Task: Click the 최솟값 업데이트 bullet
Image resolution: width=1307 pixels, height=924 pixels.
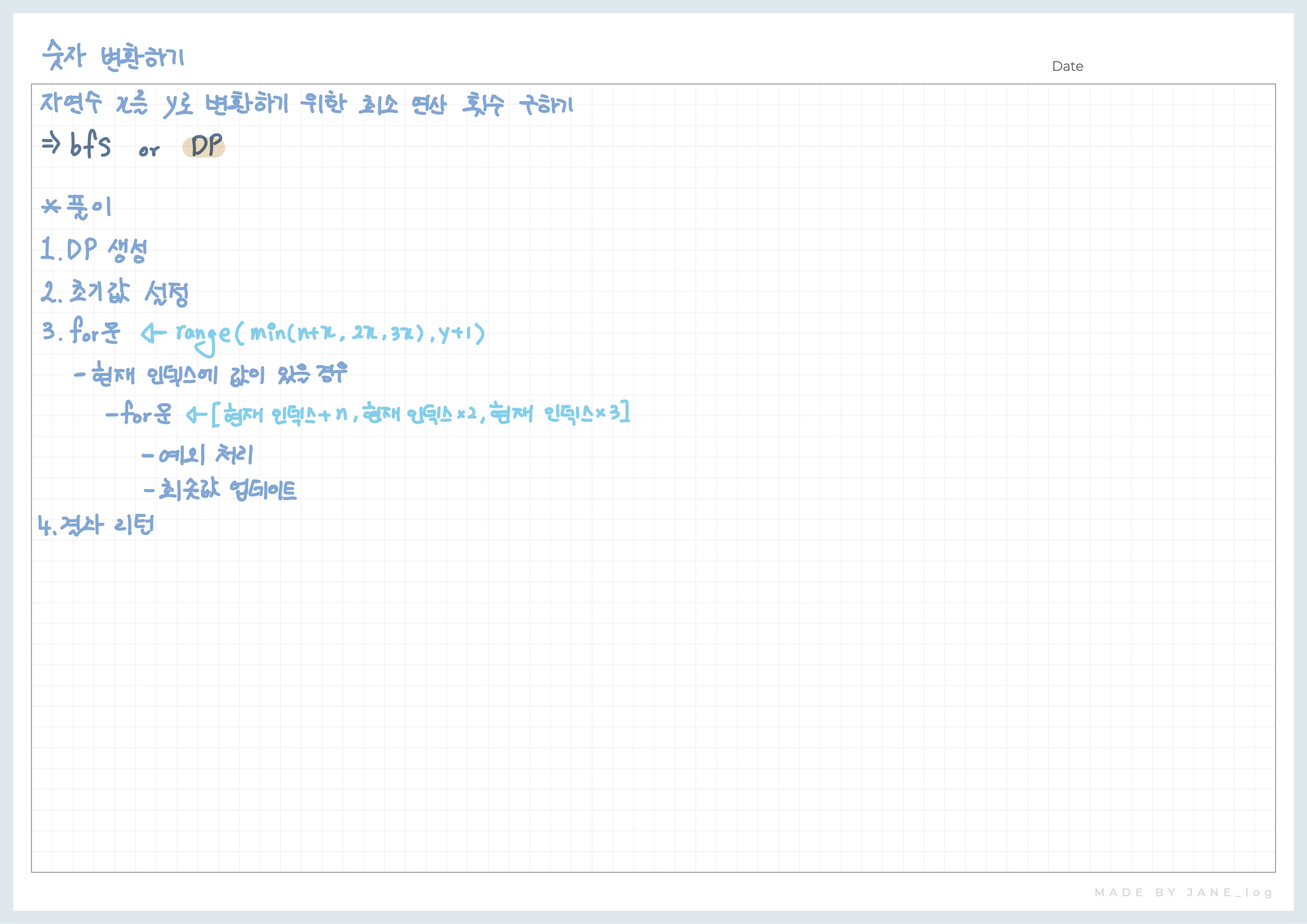Action: (x=220, y=490)
